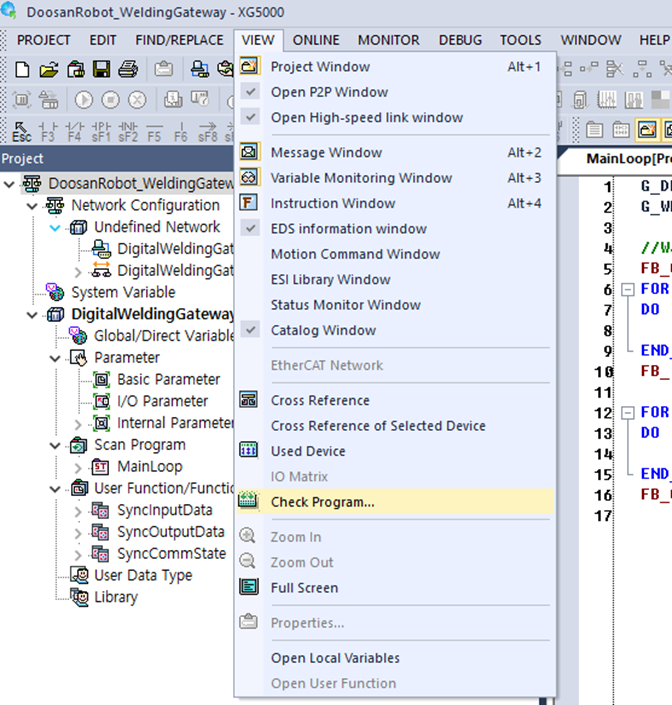The image size is (672, 705).
Task: Save the project with floppy disk icon
Action: coord(101,69)
